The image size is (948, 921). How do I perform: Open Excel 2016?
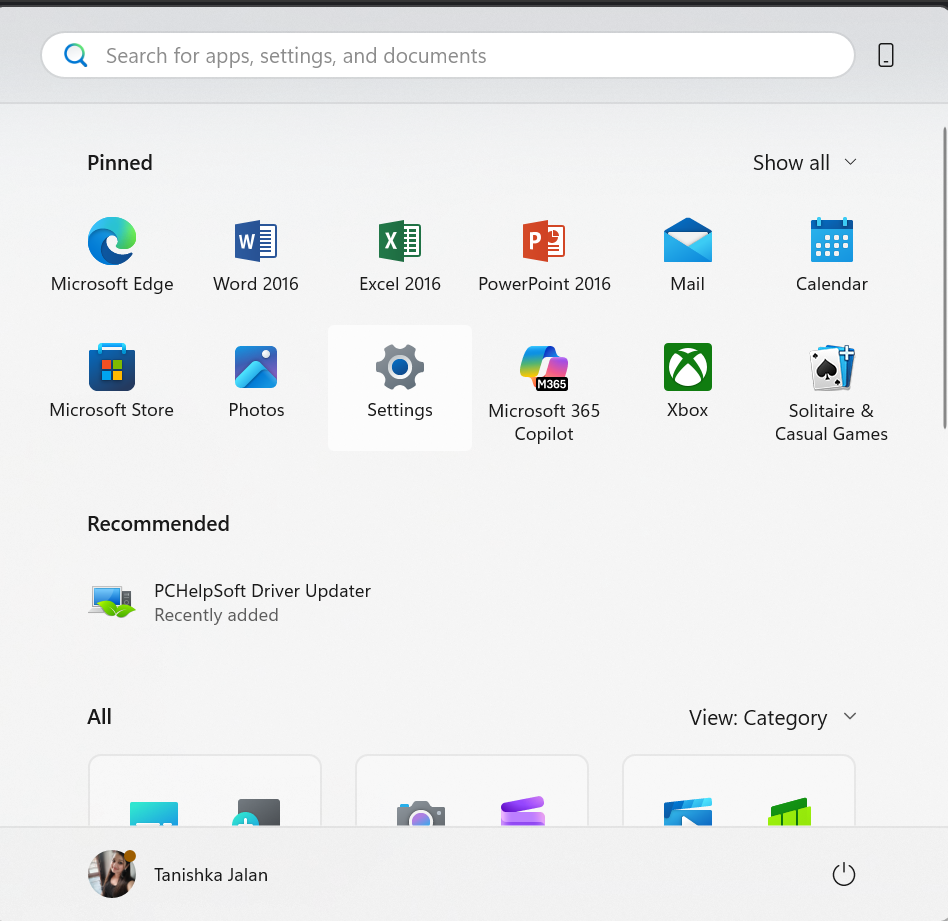400,255
